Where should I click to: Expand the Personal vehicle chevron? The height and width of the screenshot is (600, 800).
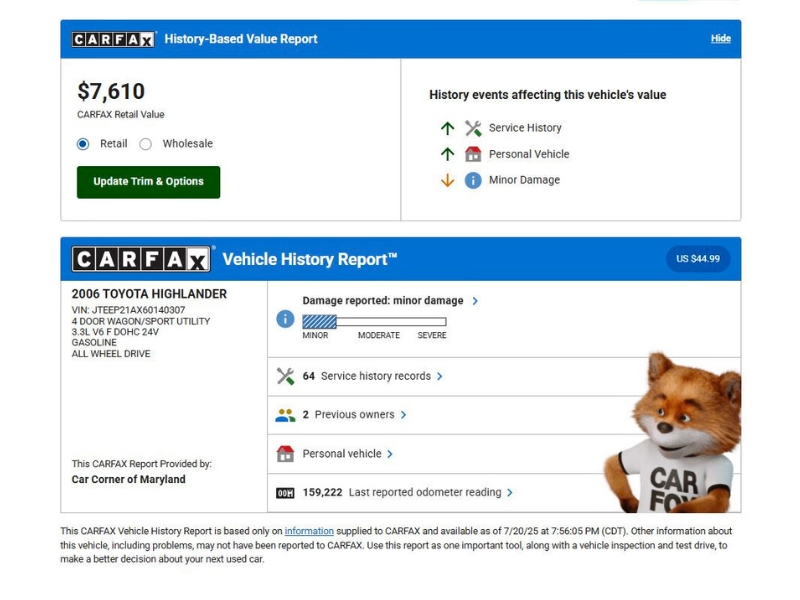coord(390,454)
